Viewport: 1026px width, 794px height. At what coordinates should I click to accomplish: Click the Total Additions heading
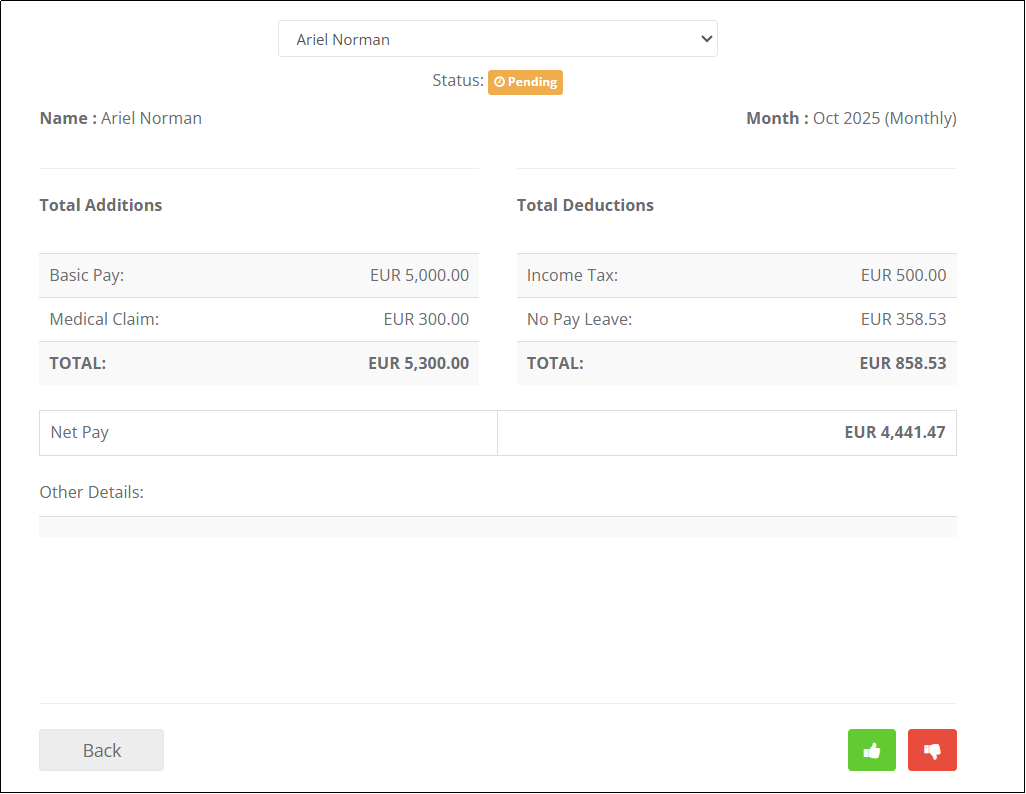pos(101,205)
